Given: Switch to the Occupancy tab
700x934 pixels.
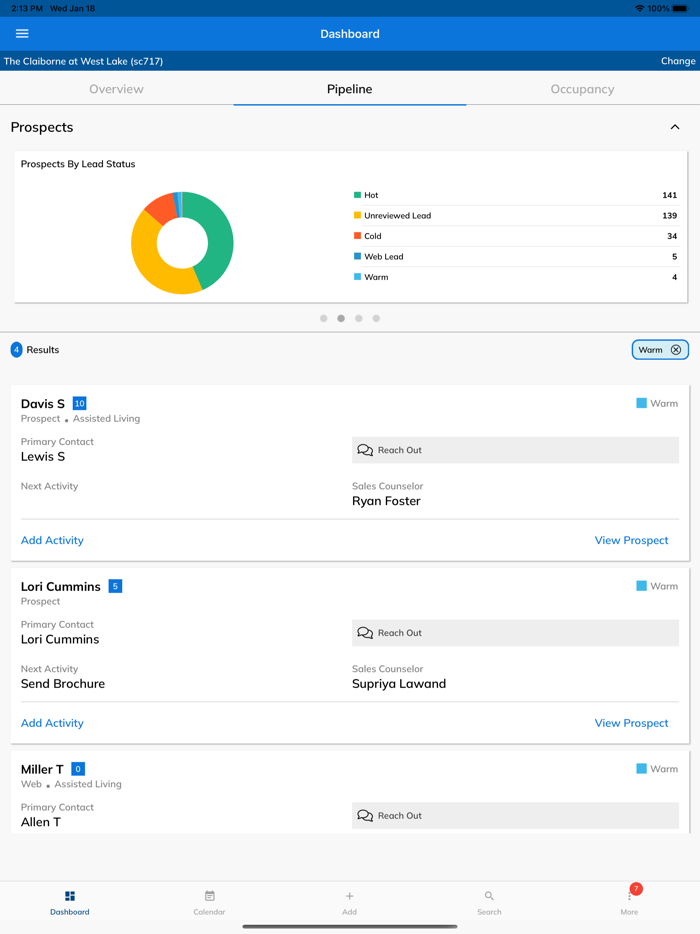Looking at the screenshot, I should click(582, 89).
